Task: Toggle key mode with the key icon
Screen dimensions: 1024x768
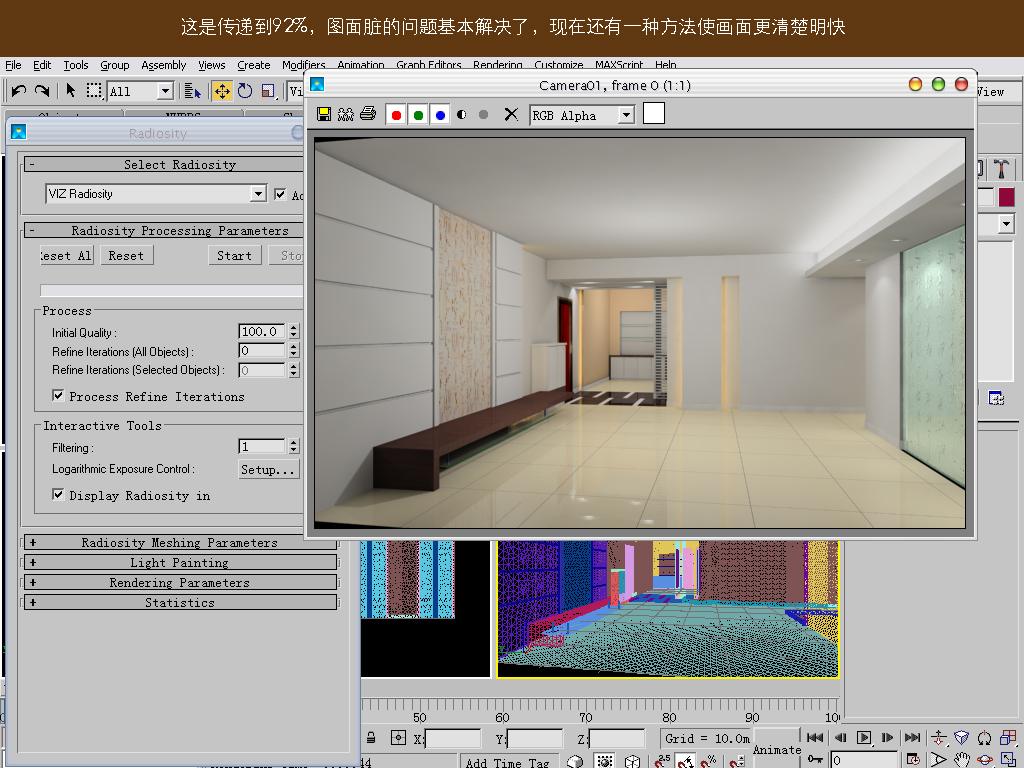Action: [815, 759]
